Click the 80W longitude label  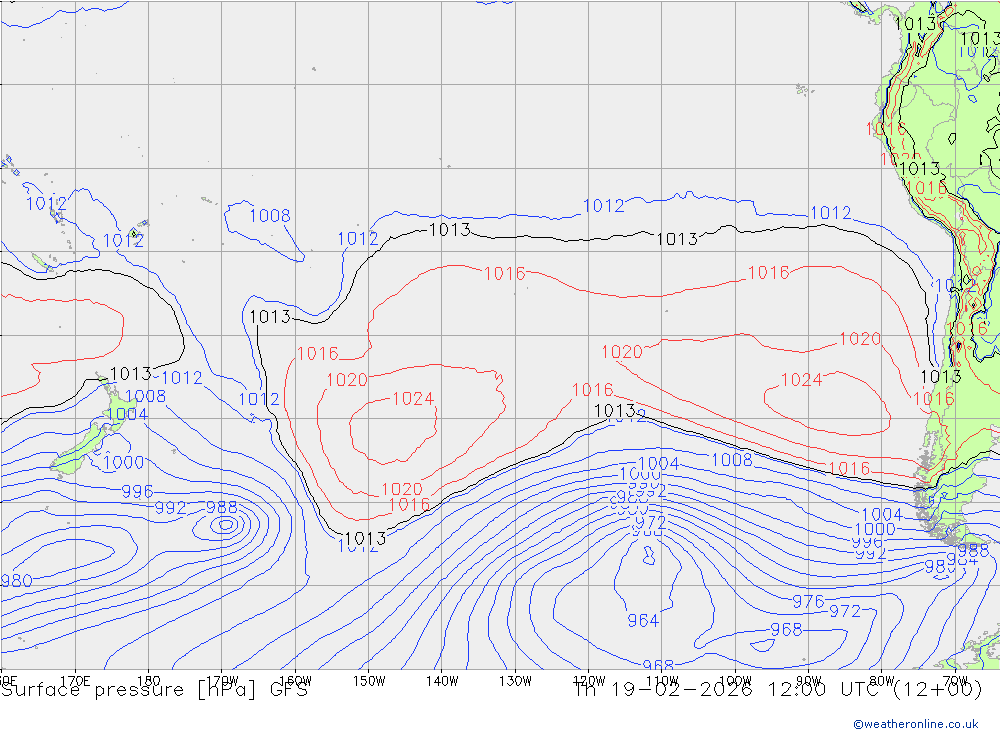882,681
